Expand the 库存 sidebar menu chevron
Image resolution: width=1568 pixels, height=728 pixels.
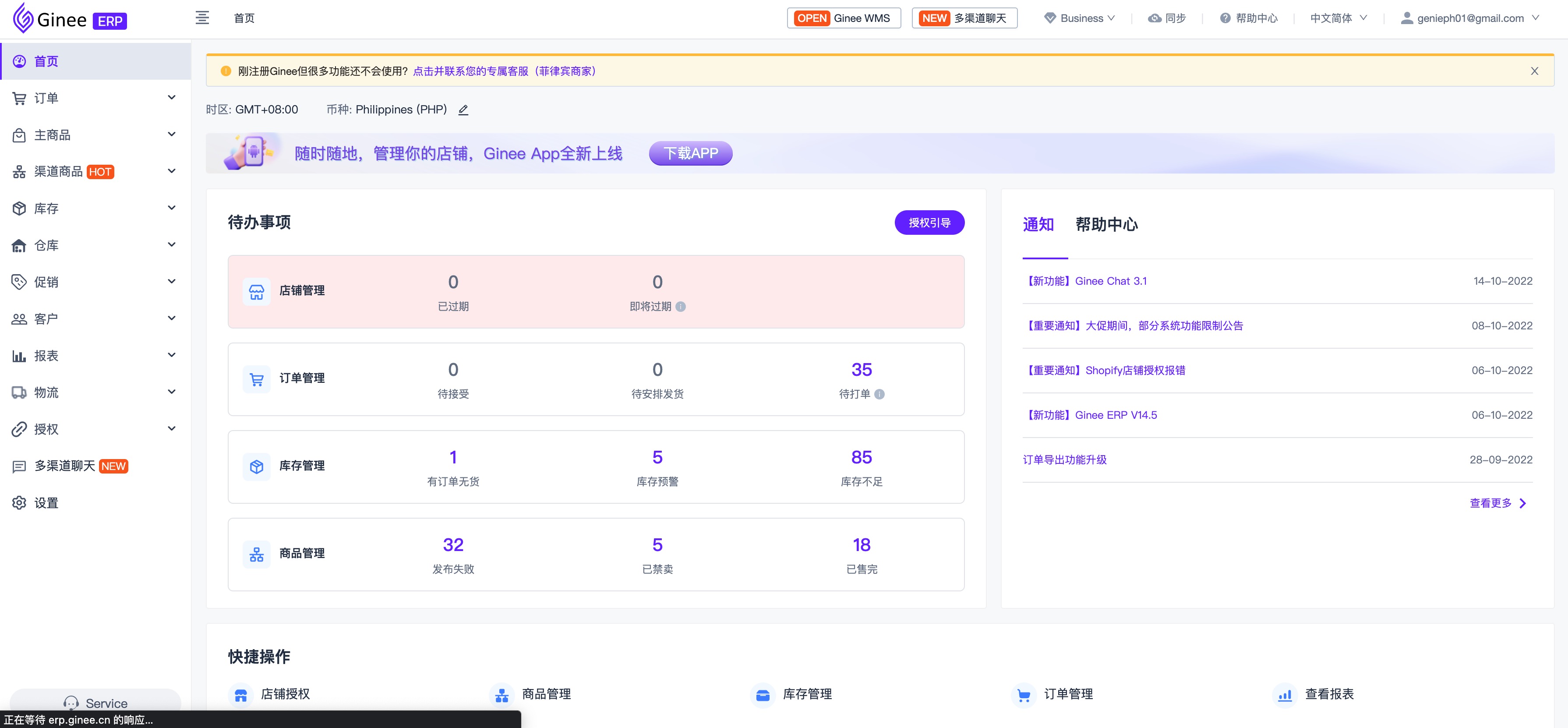pyautogui.click(x=172, y=208)
